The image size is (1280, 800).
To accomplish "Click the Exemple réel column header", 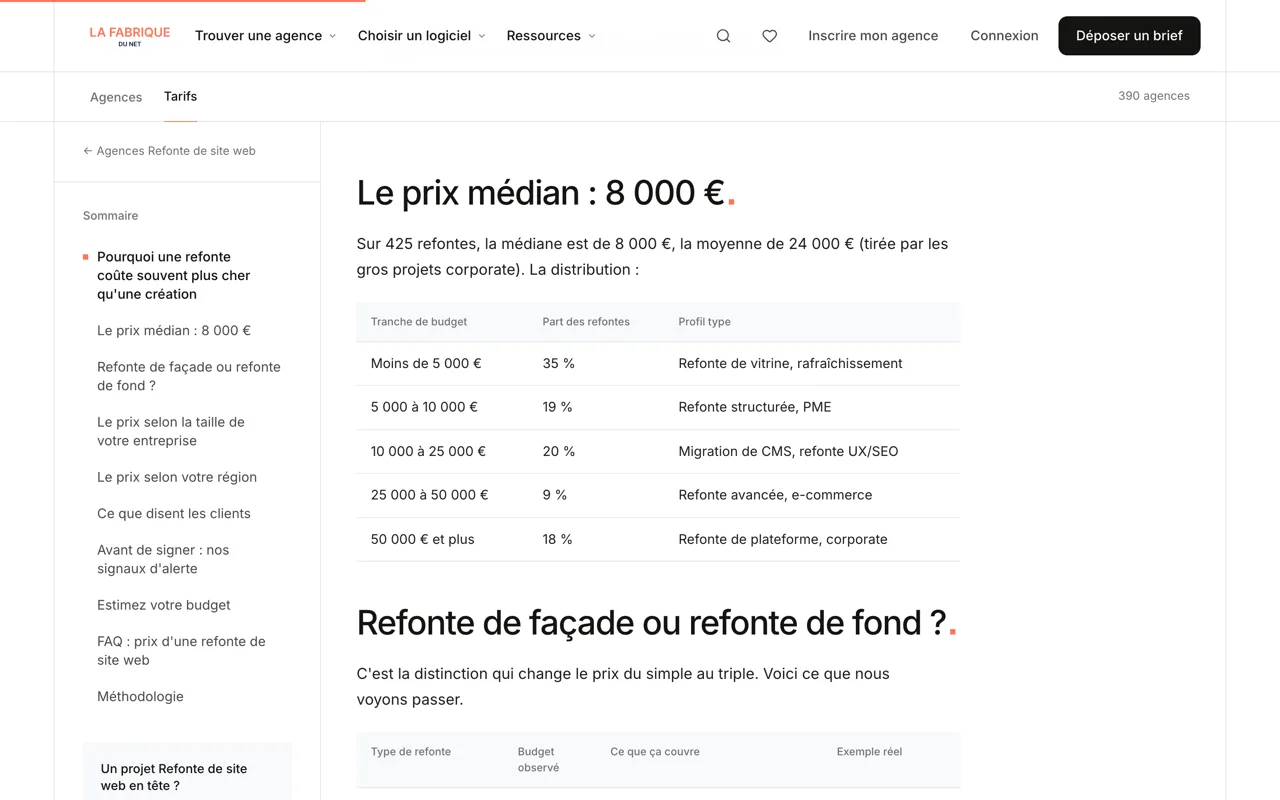I will [x=870, y=752].
